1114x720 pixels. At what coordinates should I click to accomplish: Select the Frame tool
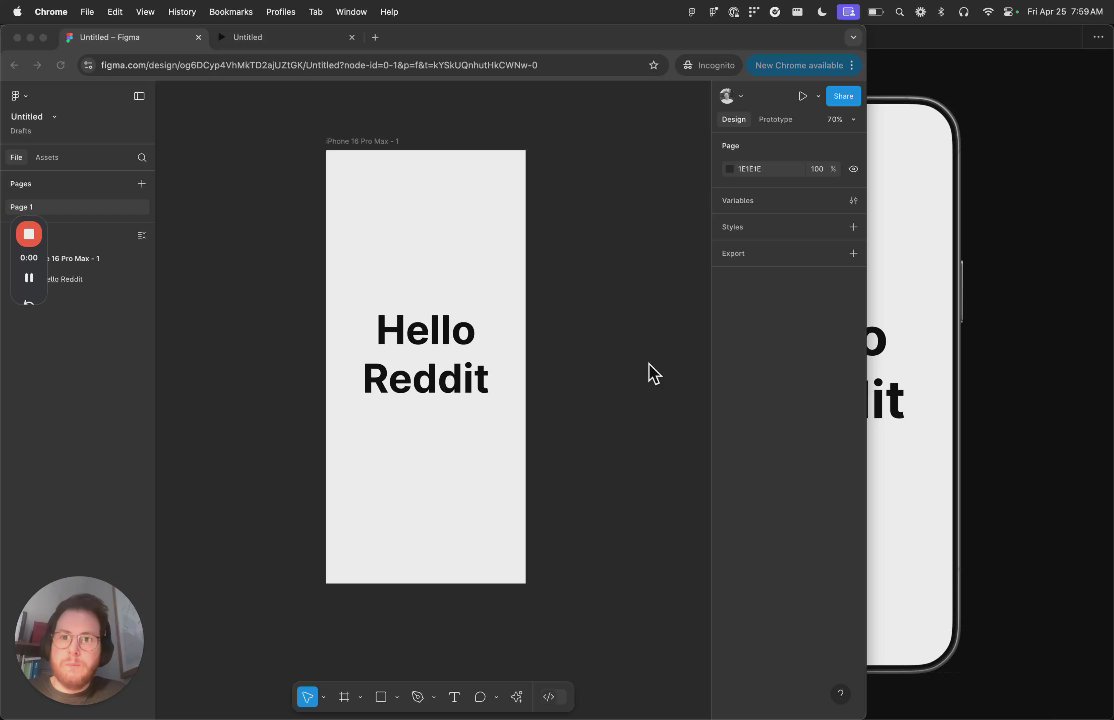[344, 697]
